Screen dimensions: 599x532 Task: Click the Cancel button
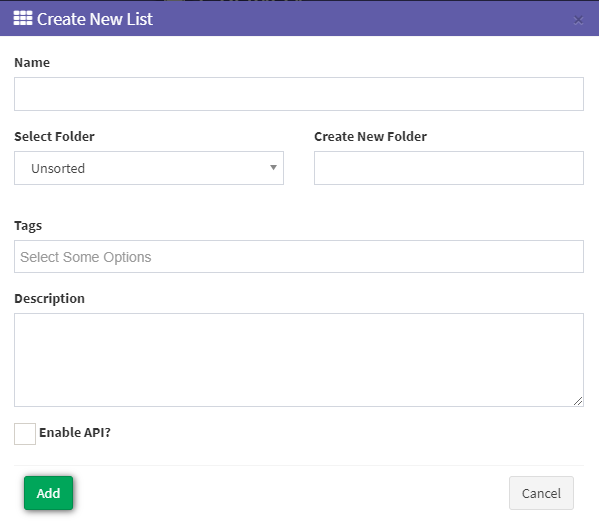[x=541, y=493]
